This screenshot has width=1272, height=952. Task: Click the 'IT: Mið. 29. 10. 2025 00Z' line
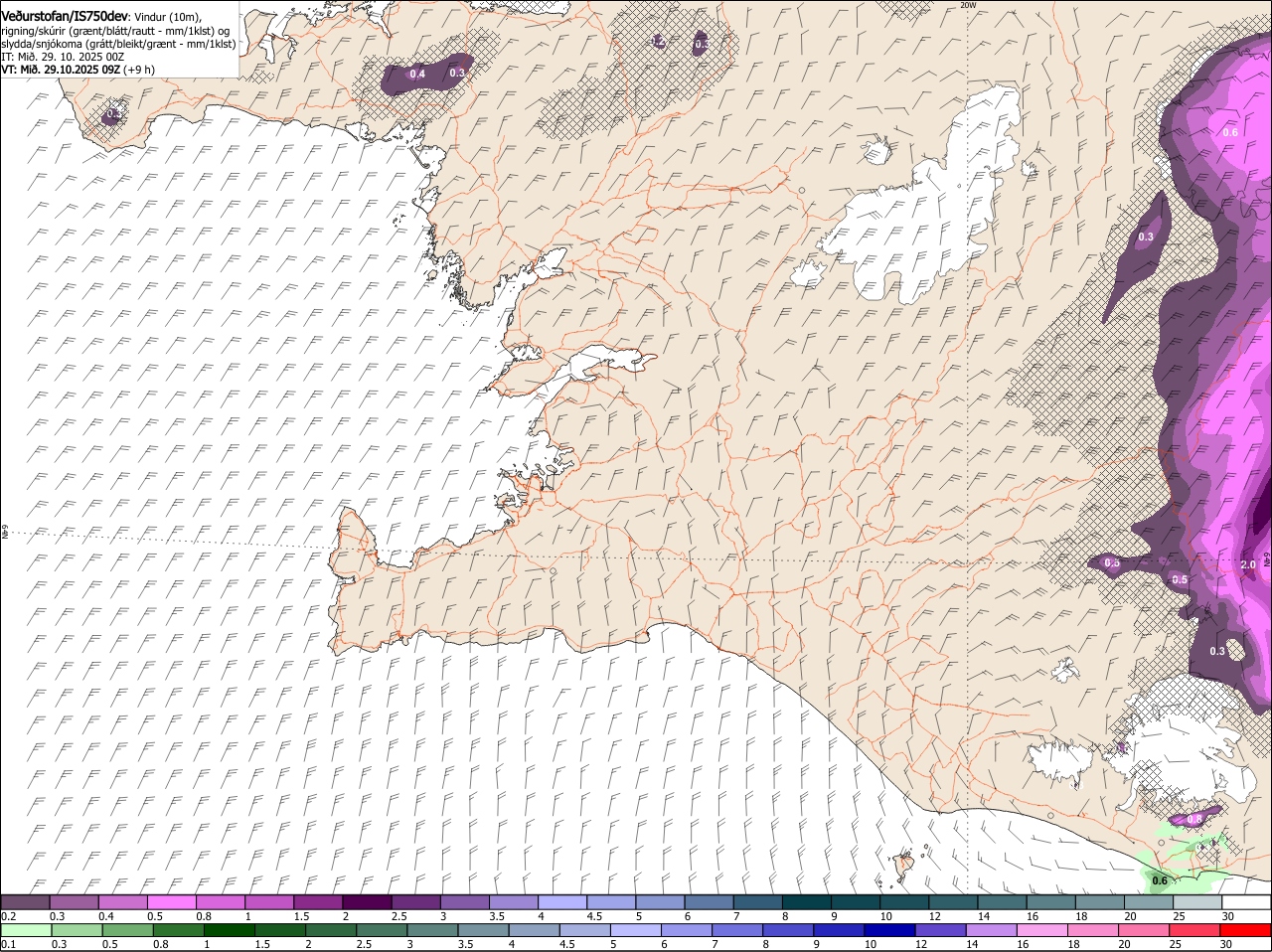(x=63, y=57)
